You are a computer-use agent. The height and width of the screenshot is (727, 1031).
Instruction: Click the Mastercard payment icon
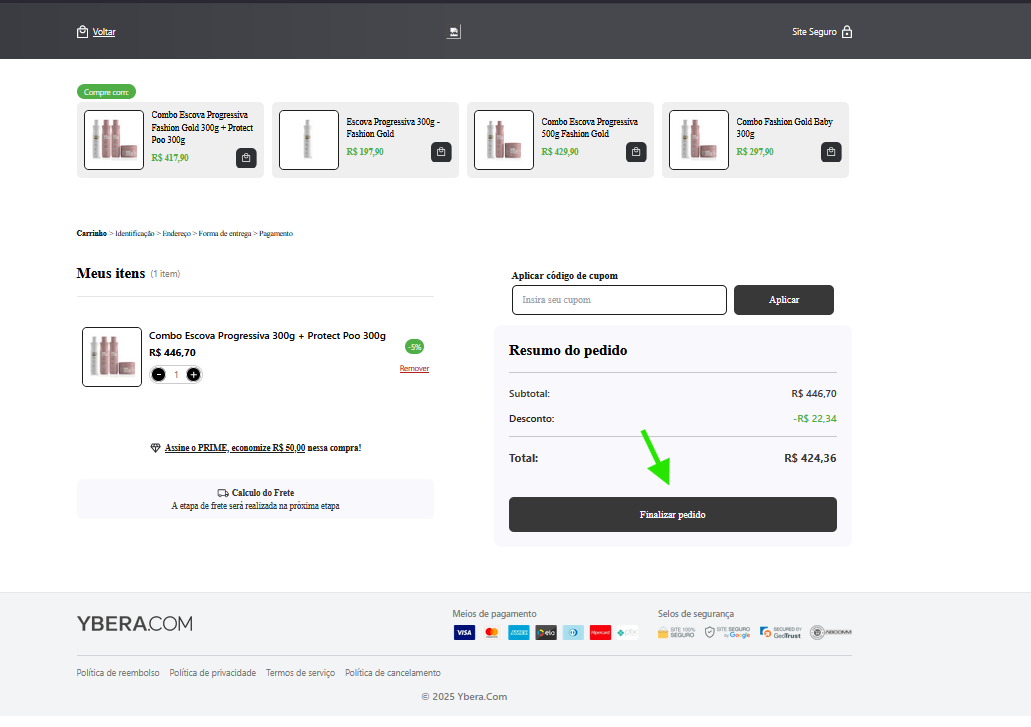491,632
